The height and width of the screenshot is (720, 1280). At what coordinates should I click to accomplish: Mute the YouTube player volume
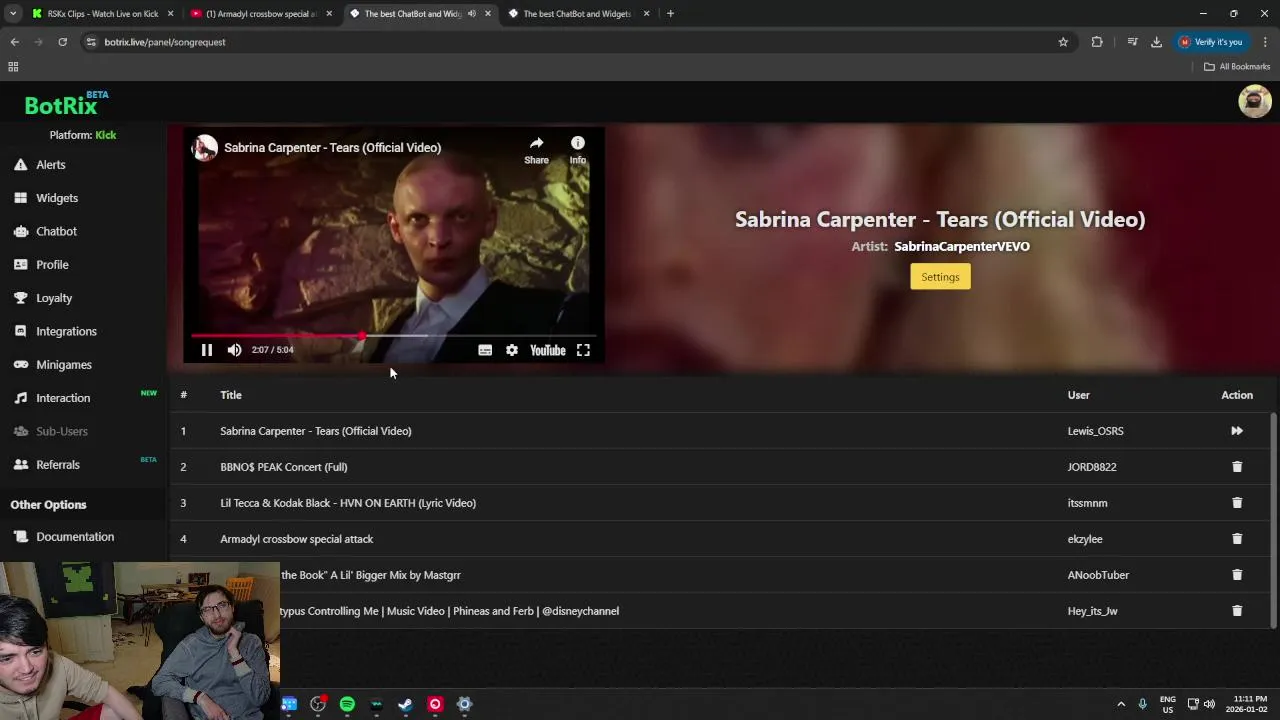click(x=234, y=350)
